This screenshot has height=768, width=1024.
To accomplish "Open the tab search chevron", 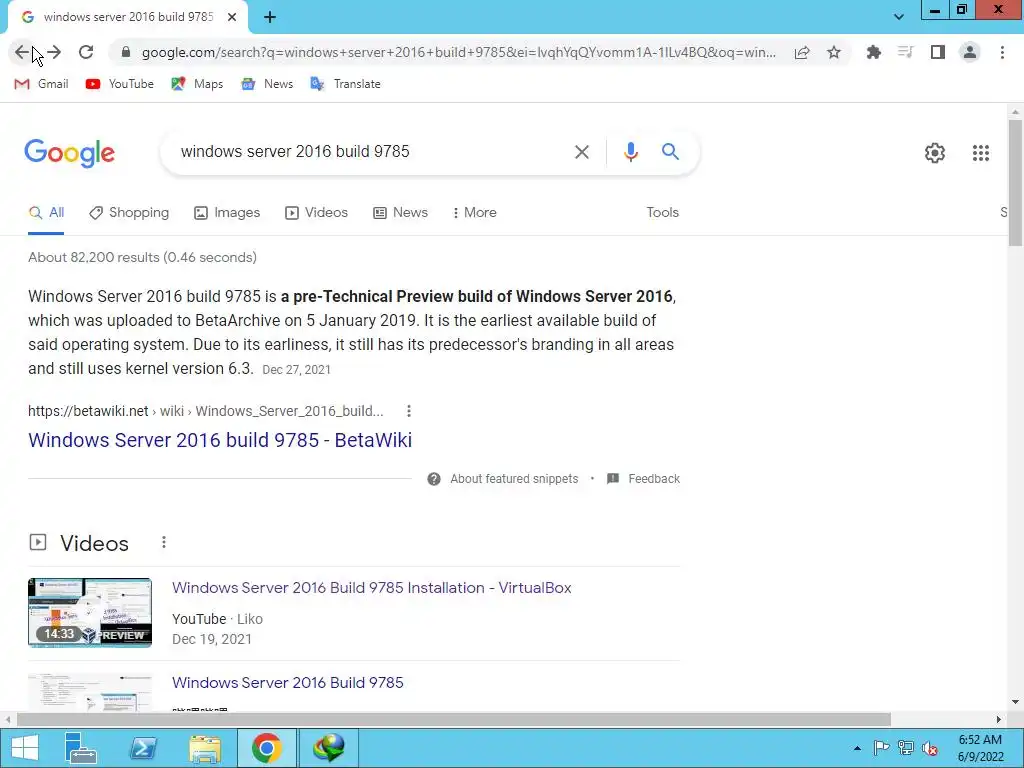I will (x=899, y=17).
